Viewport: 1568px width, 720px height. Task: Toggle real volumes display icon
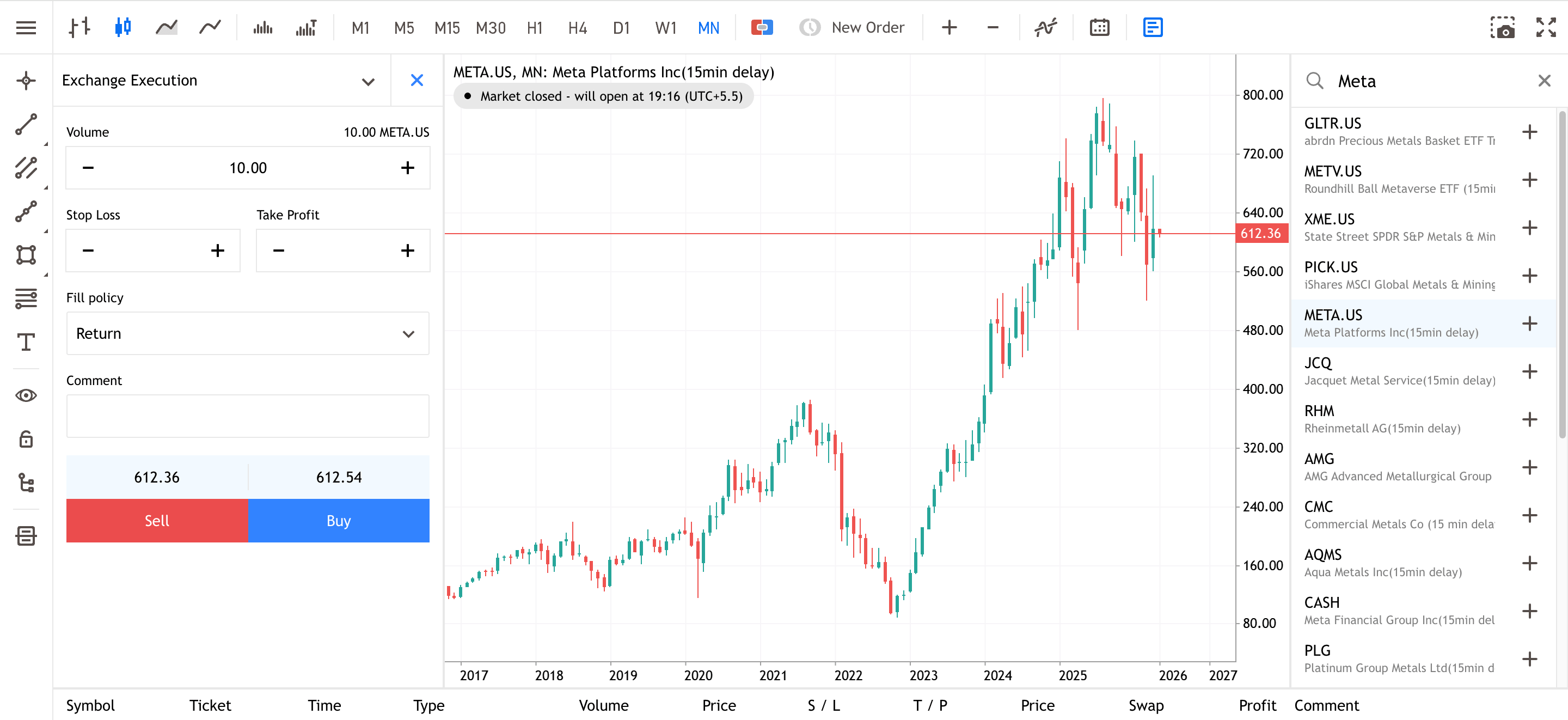point(306,27)
